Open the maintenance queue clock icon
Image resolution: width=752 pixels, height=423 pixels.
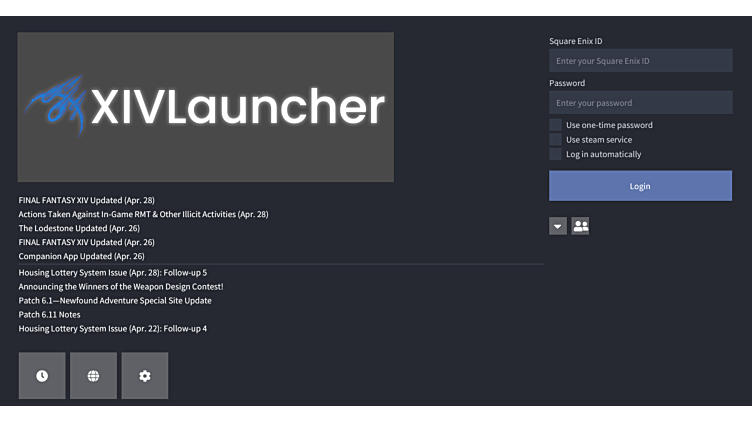pyautogui.click(x=42, y=376)
